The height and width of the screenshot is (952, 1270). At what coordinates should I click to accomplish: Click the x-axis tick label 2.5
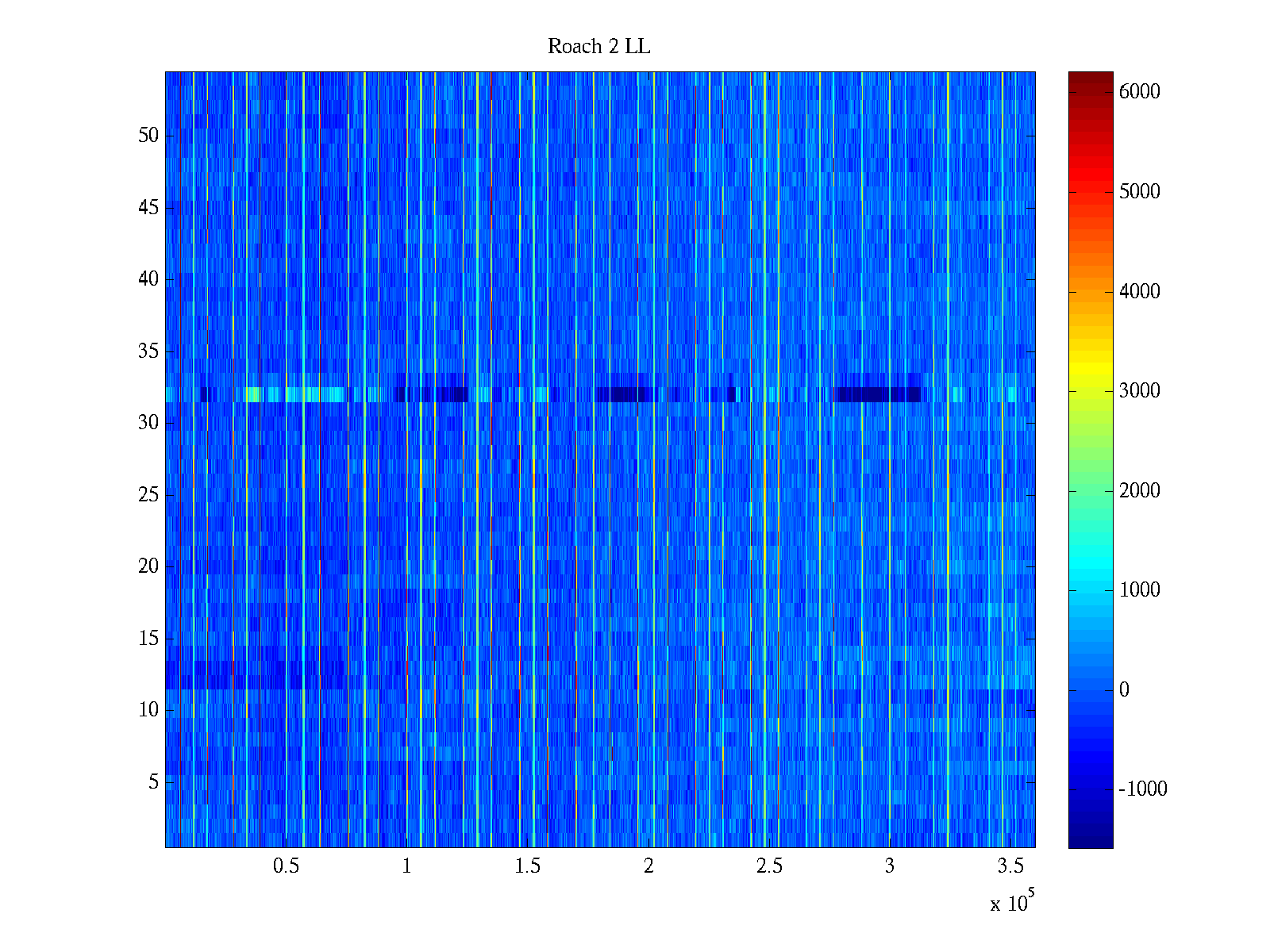point(768,866)
